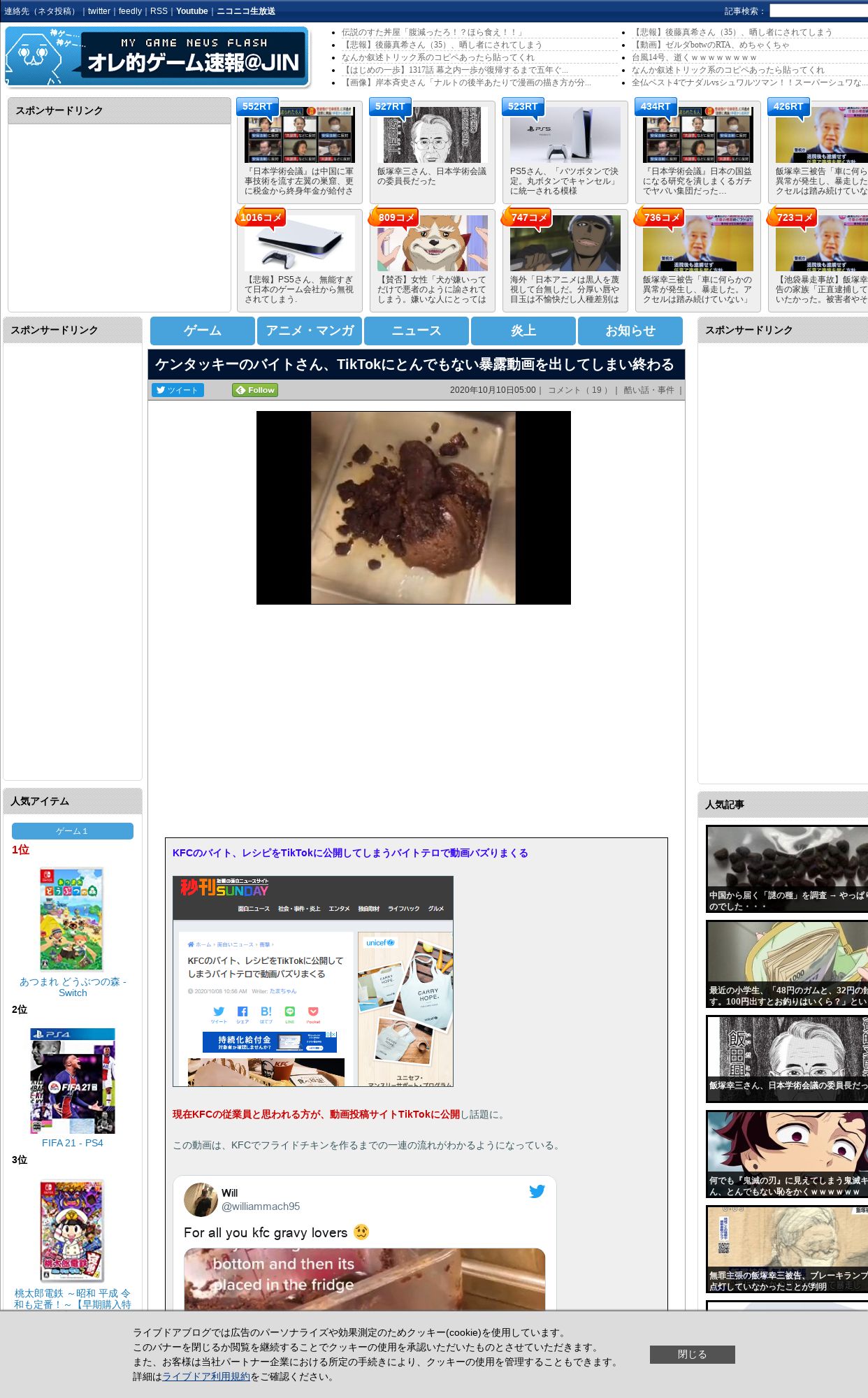Click the あつまれ どうぶつの森 game cover
Image resolution: width=868 pixels, height=1398 pixels.
(71, 920)
